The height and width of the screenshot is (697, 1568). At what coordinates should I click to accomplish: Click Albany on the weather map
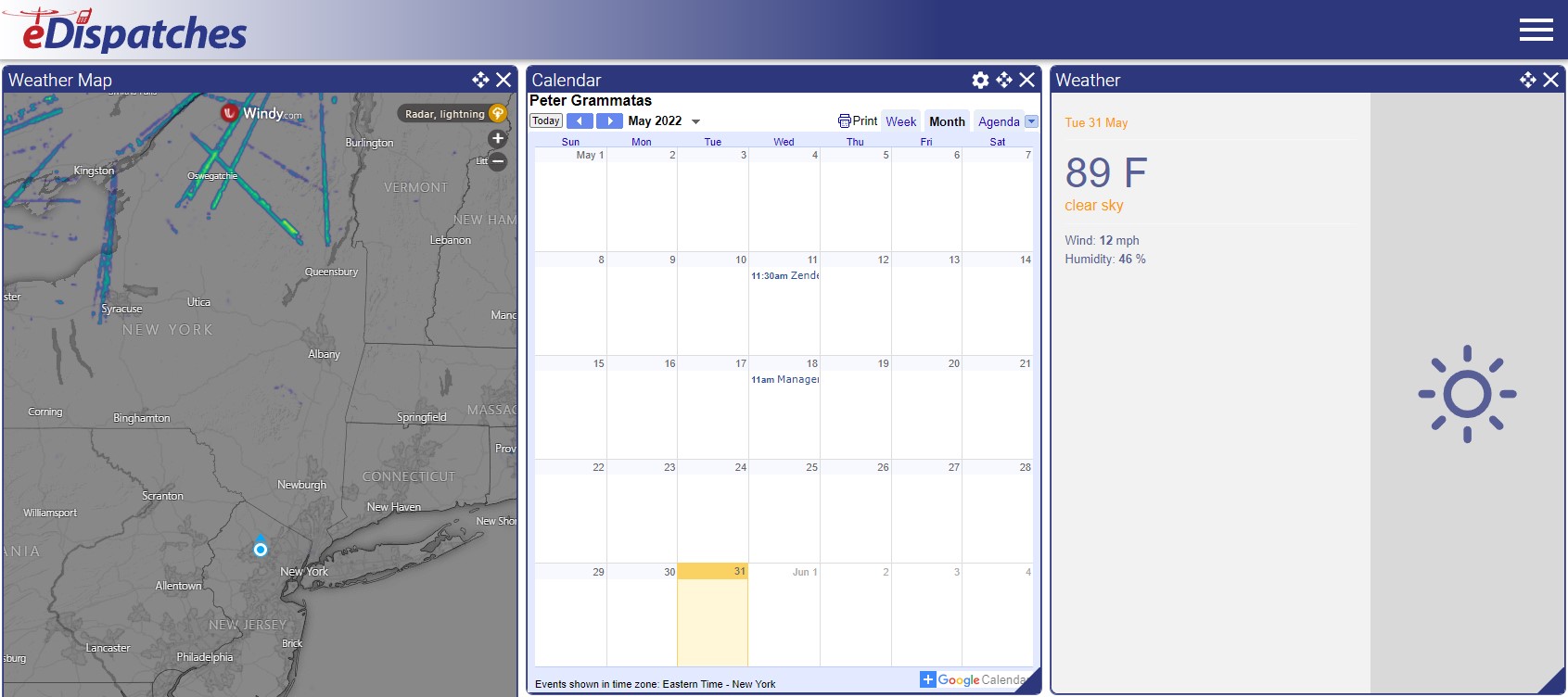tap(324, 354)
